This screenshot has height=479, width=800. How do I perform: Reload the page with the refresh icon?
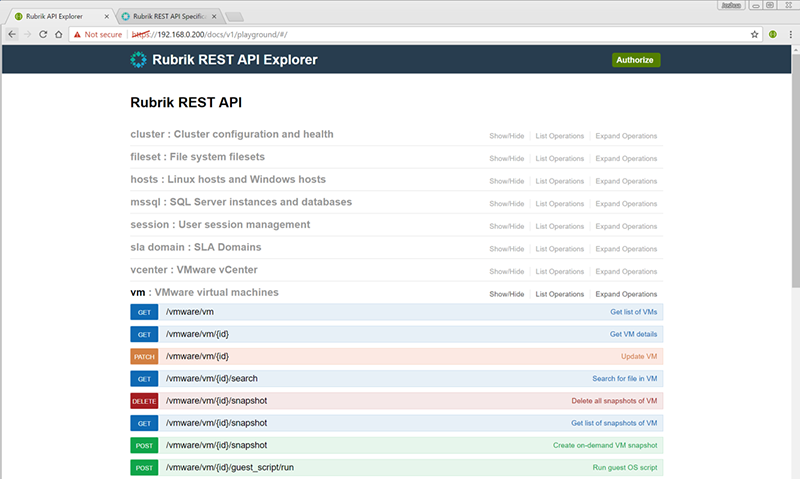pos(43,34)
